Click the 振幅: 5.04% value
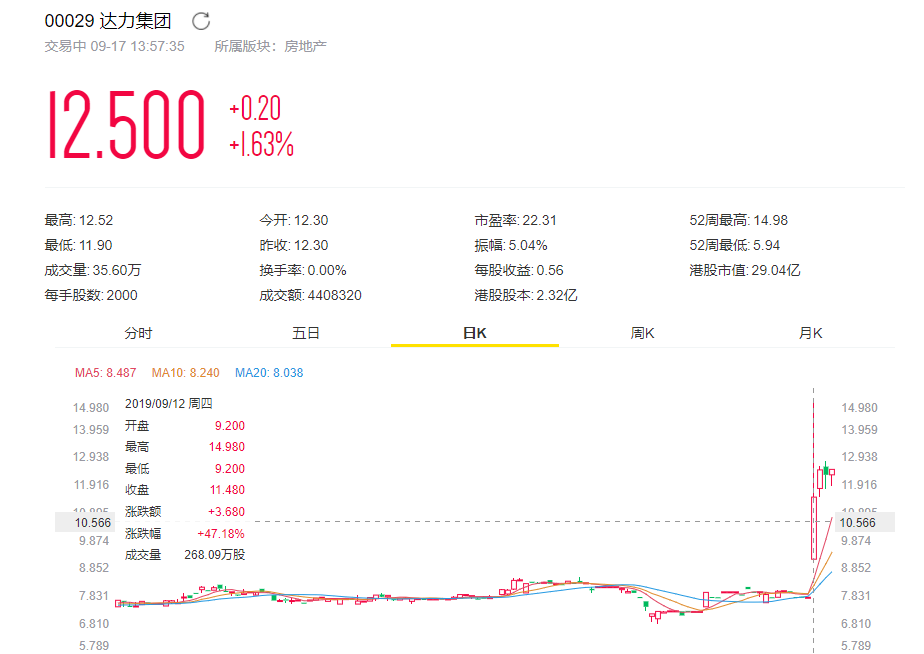924x654 pixels. pos(510,245)
